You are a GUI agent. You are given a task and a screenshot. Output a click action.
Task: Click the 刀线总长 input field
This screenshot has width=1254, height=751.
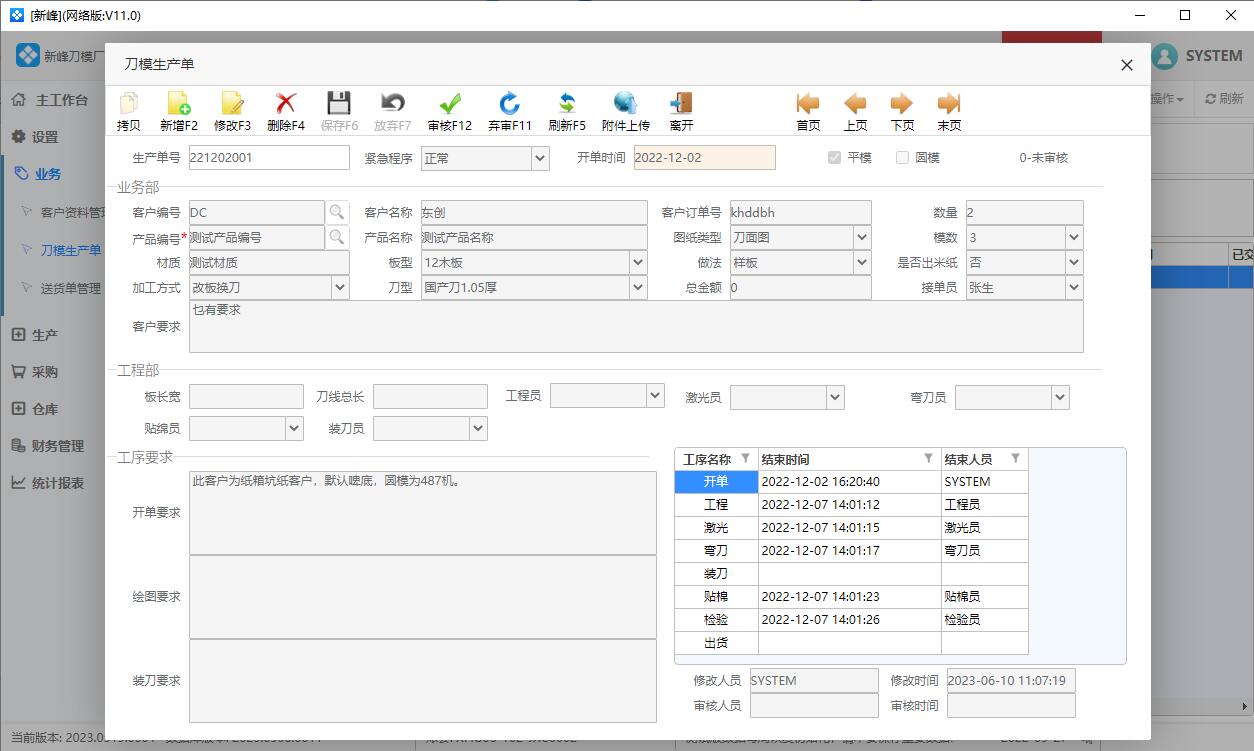[x=430, y=397]
